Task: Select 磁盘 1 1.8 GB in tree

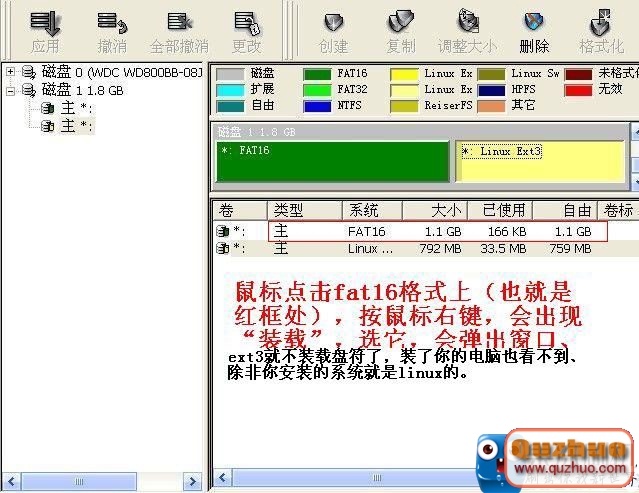Action: coord(83,90)
